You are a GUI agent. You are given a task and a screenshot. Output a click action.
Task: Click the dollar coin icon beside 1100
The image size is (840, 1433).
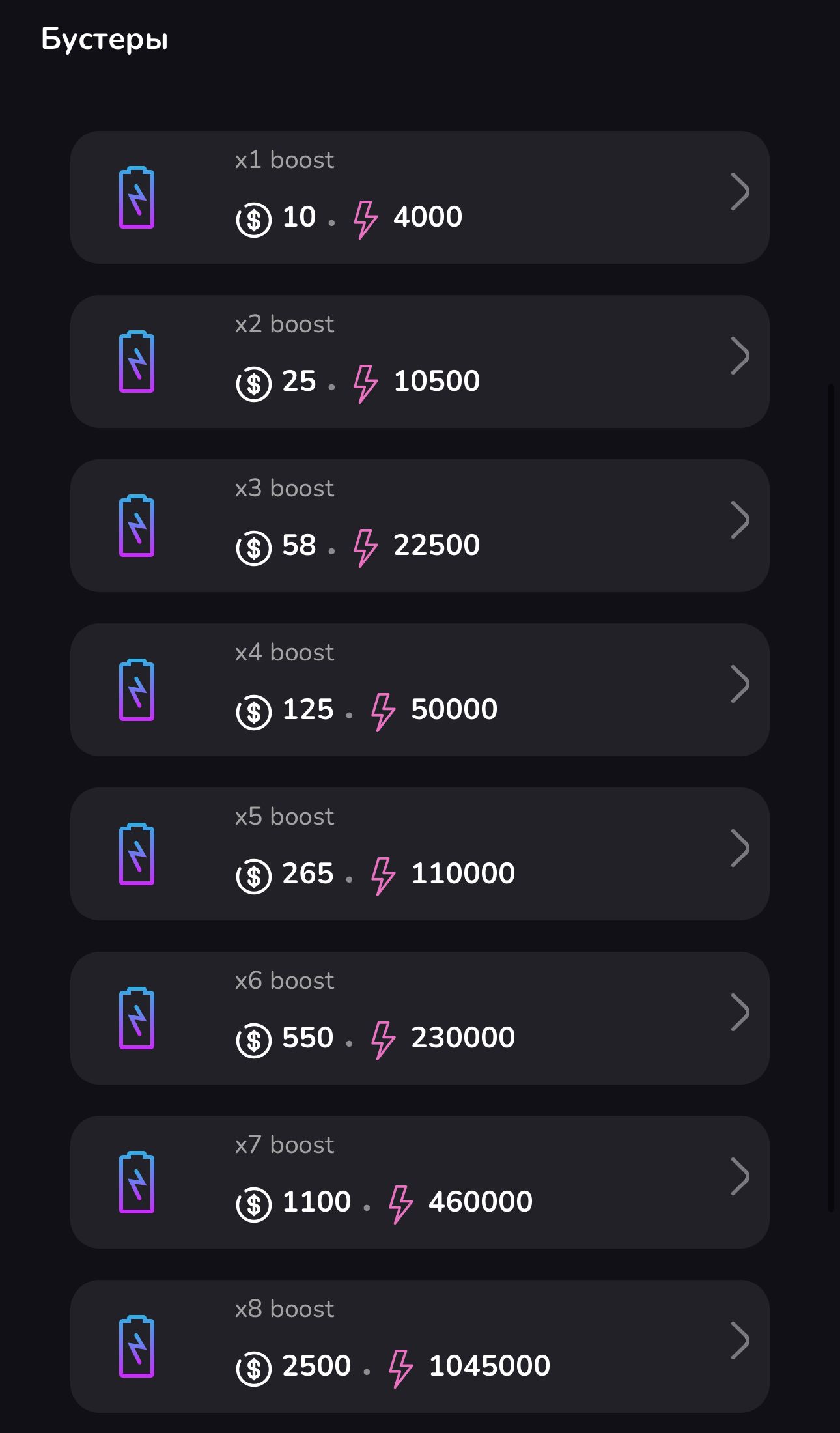pyautogui.click(x=253, y=1204)
